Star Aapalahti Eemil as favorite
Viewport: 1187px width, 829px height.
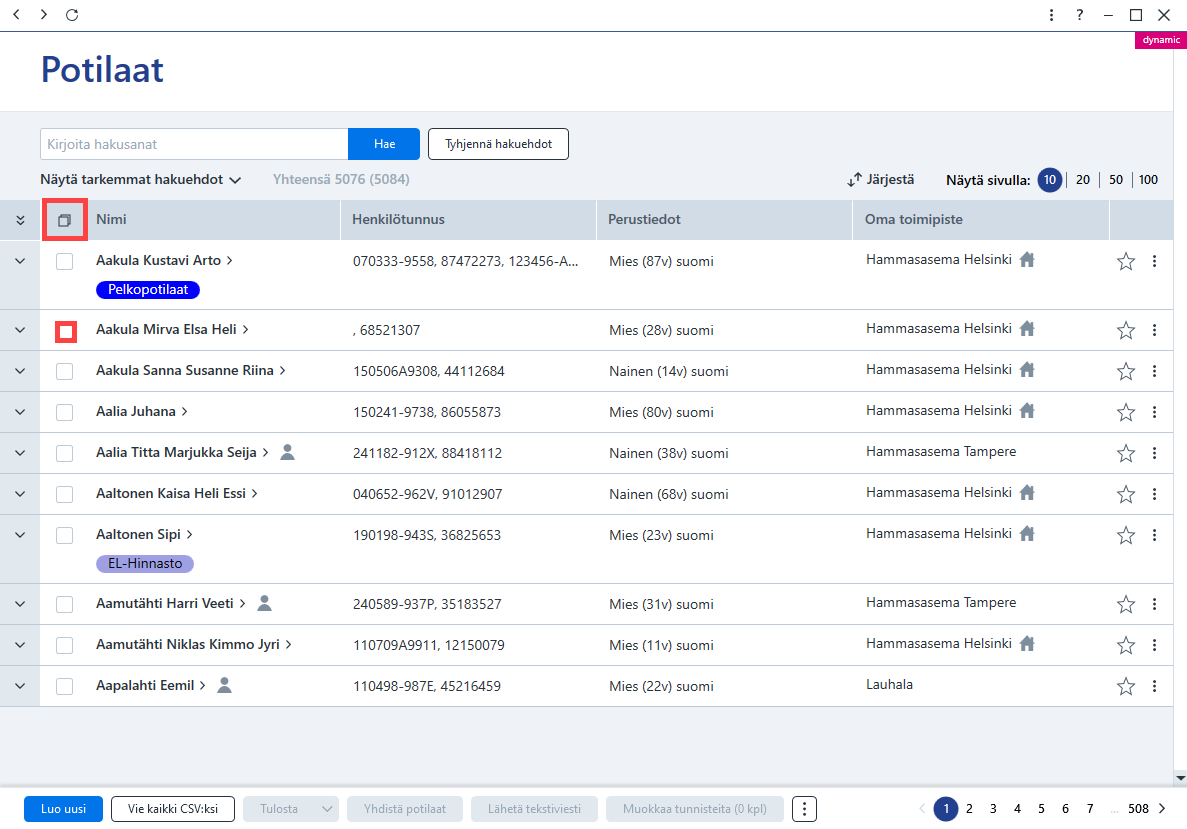[x=1126, y=686]
